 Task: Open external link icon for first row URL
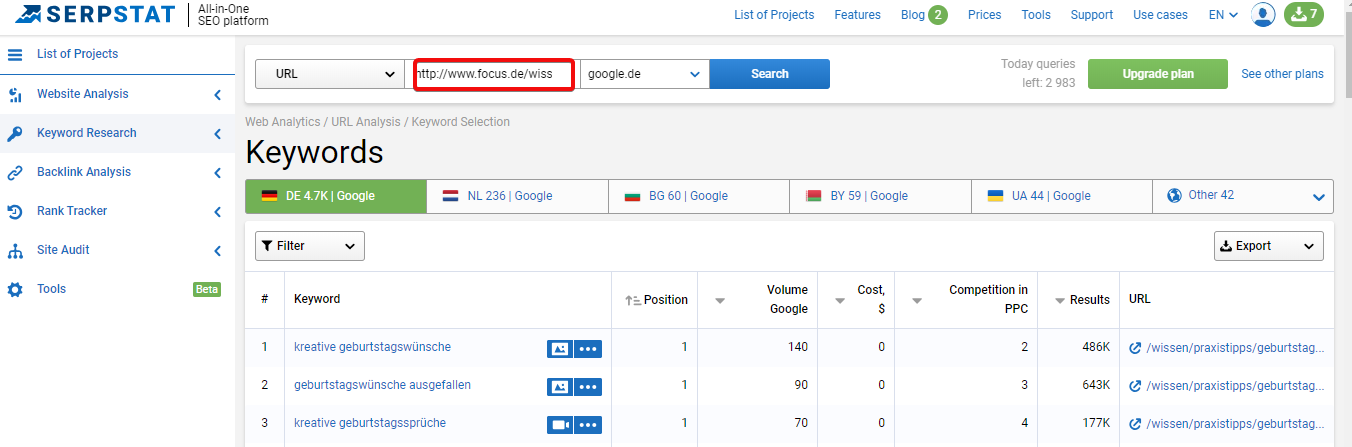(1135, 348)
